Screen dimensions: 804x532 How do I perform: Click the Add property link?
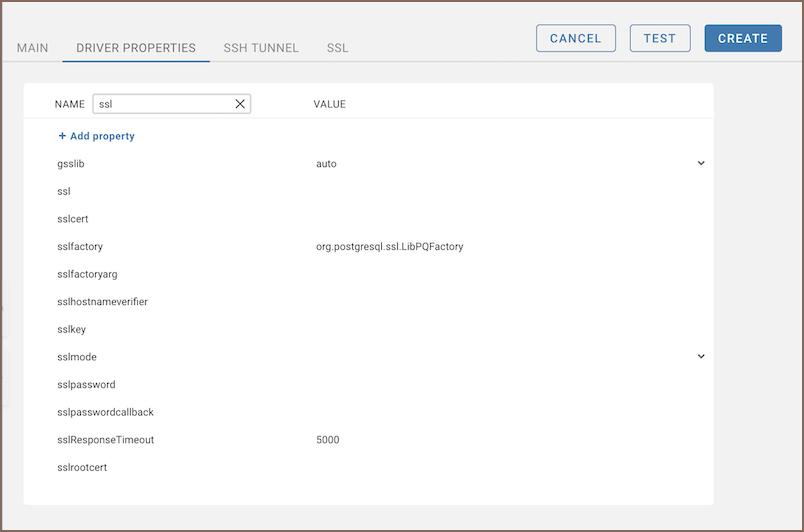tap(102, 136)
